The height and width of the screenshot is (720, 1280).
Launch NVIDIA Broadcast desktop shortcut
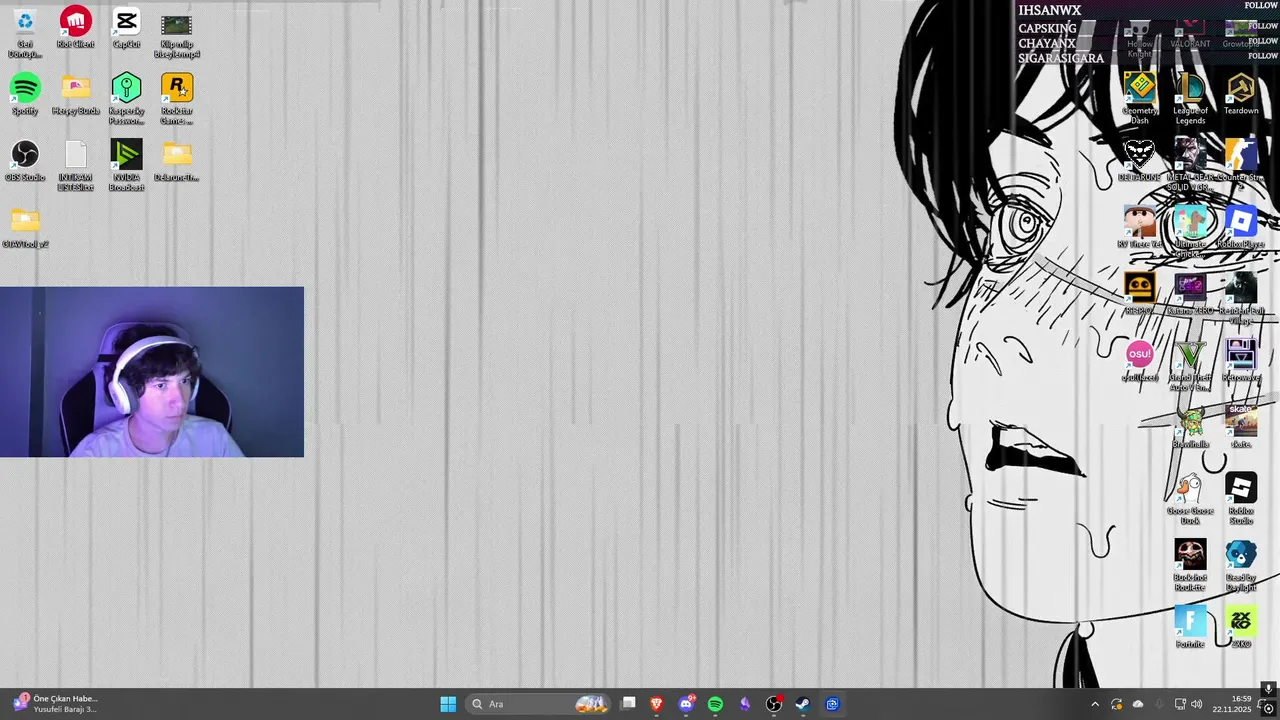click(126, 165)
